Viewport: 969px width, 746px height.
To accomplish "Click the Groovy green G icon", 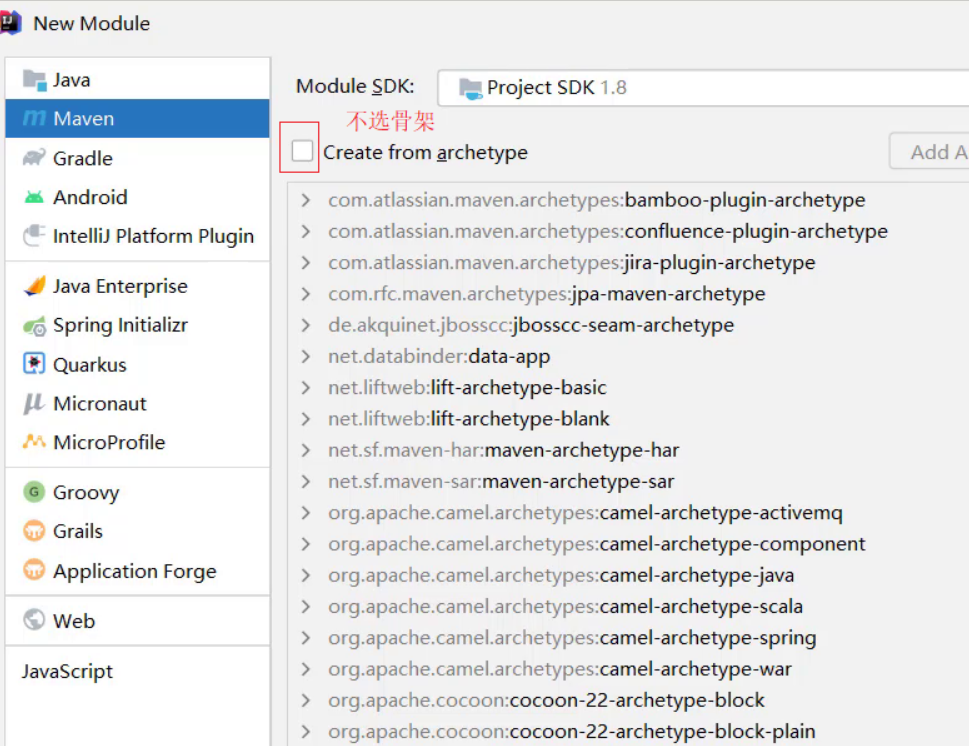I will click(x=35, y=492).
